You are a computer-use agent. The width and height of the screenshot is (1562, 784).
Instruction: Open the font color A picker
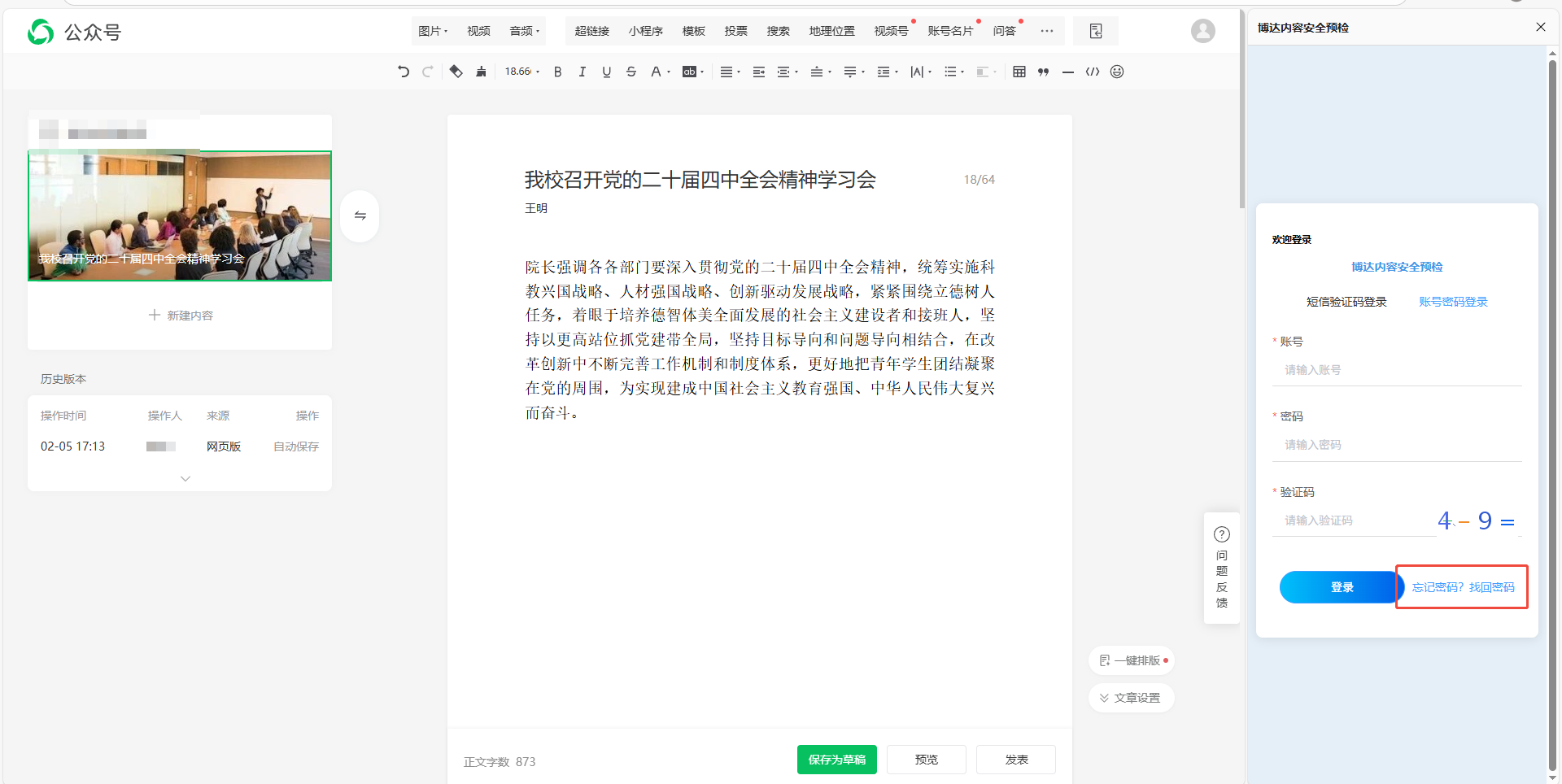[658, 72]
